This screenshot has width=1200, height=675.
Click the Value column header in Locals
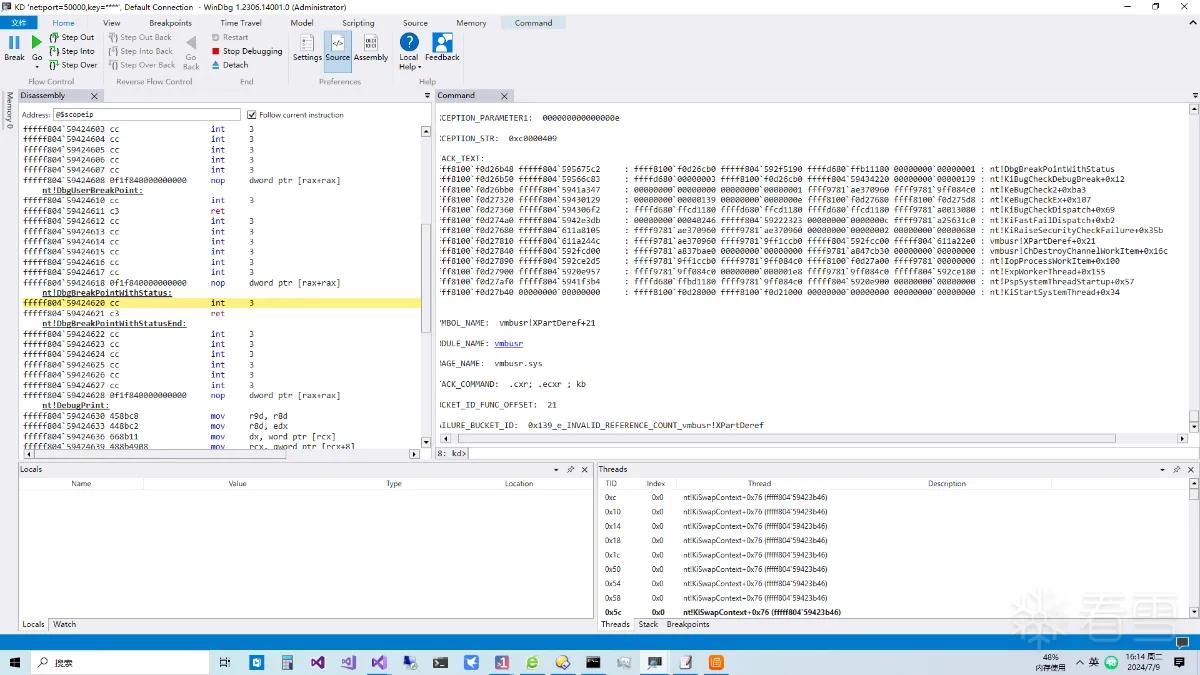[237, 484]
